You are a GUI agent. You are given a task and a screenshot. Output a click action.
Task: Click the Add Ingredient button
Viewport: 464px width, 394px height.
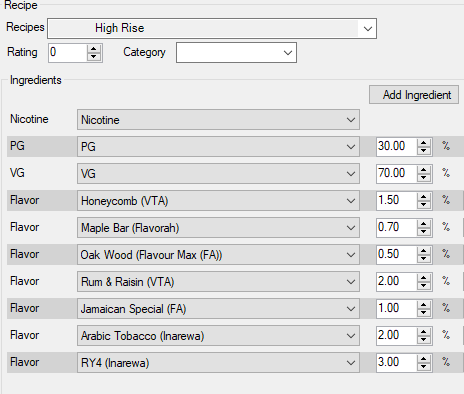(414, 95)
